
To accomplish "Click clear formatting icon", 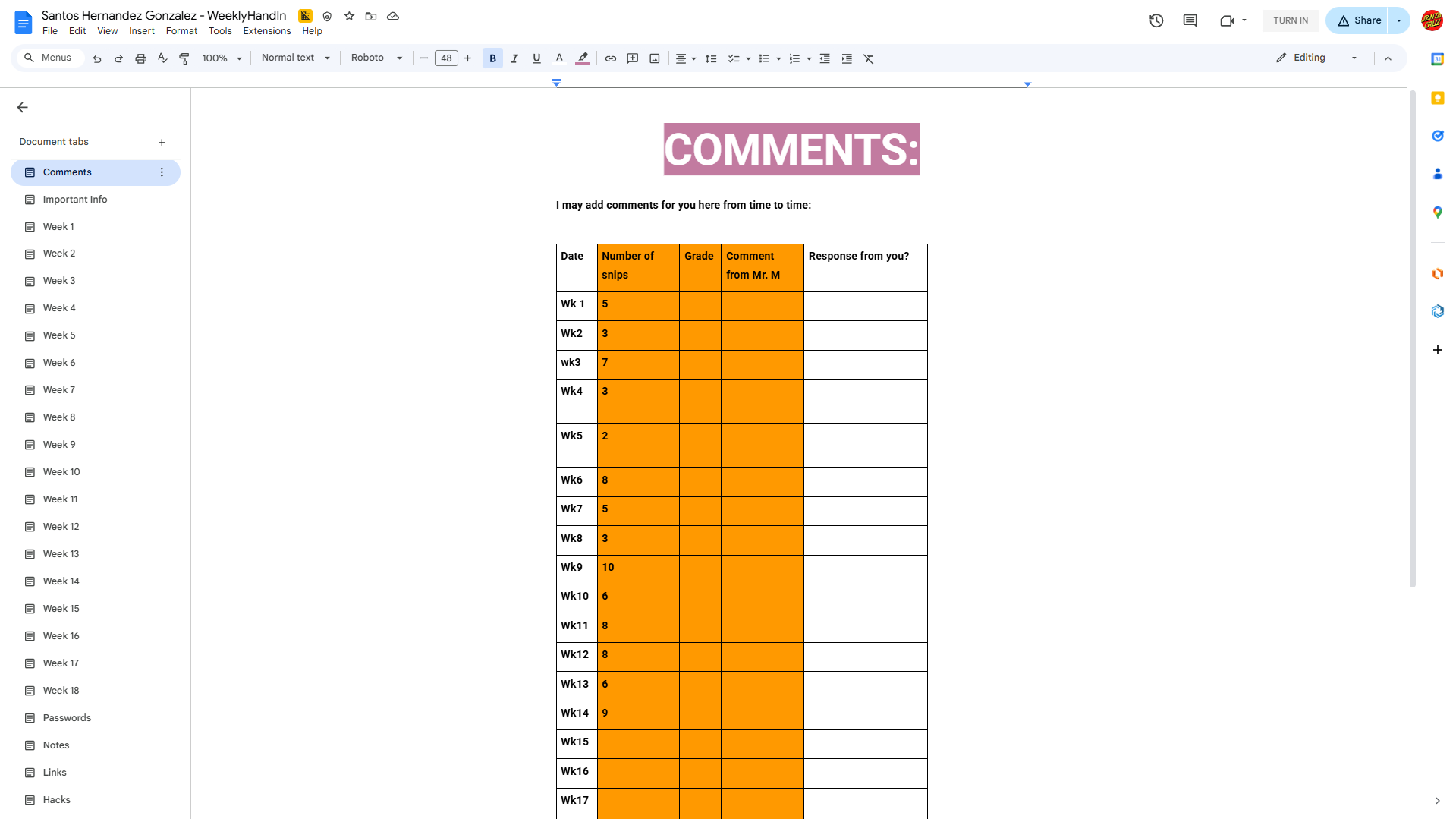I will 869,58.
